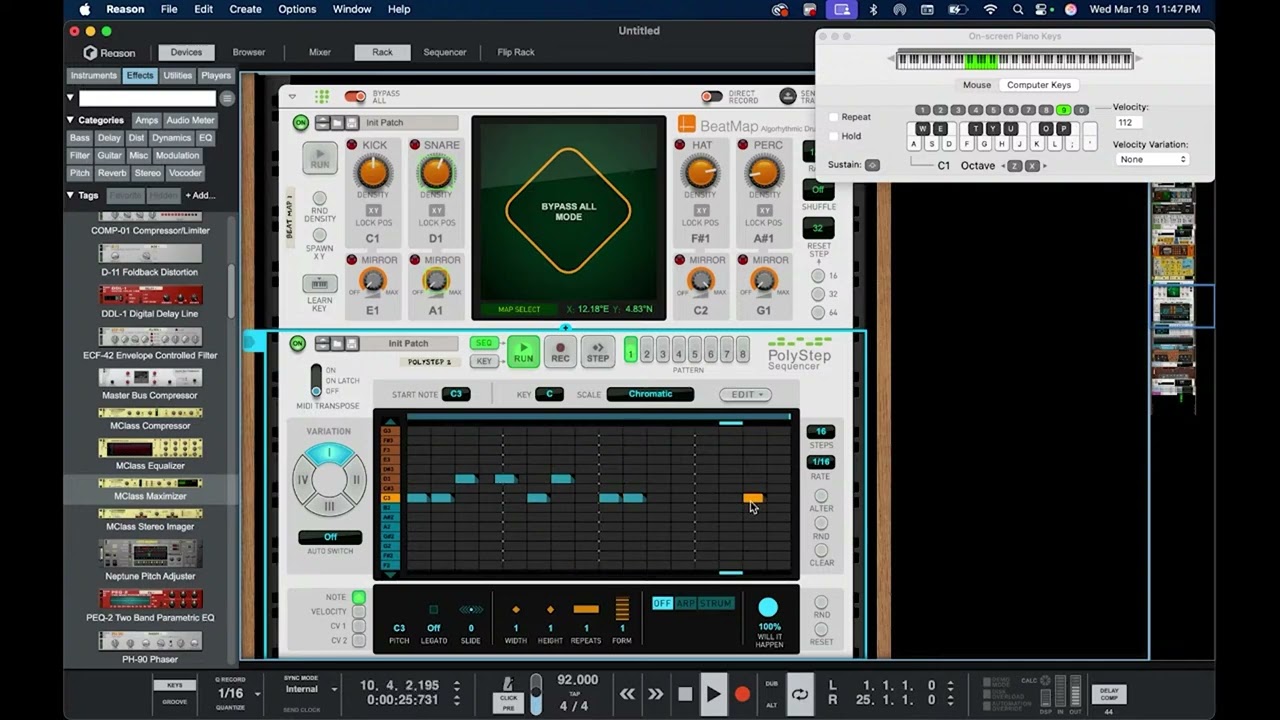Click the Snare XY lock position button

click(x=437, y=211)
